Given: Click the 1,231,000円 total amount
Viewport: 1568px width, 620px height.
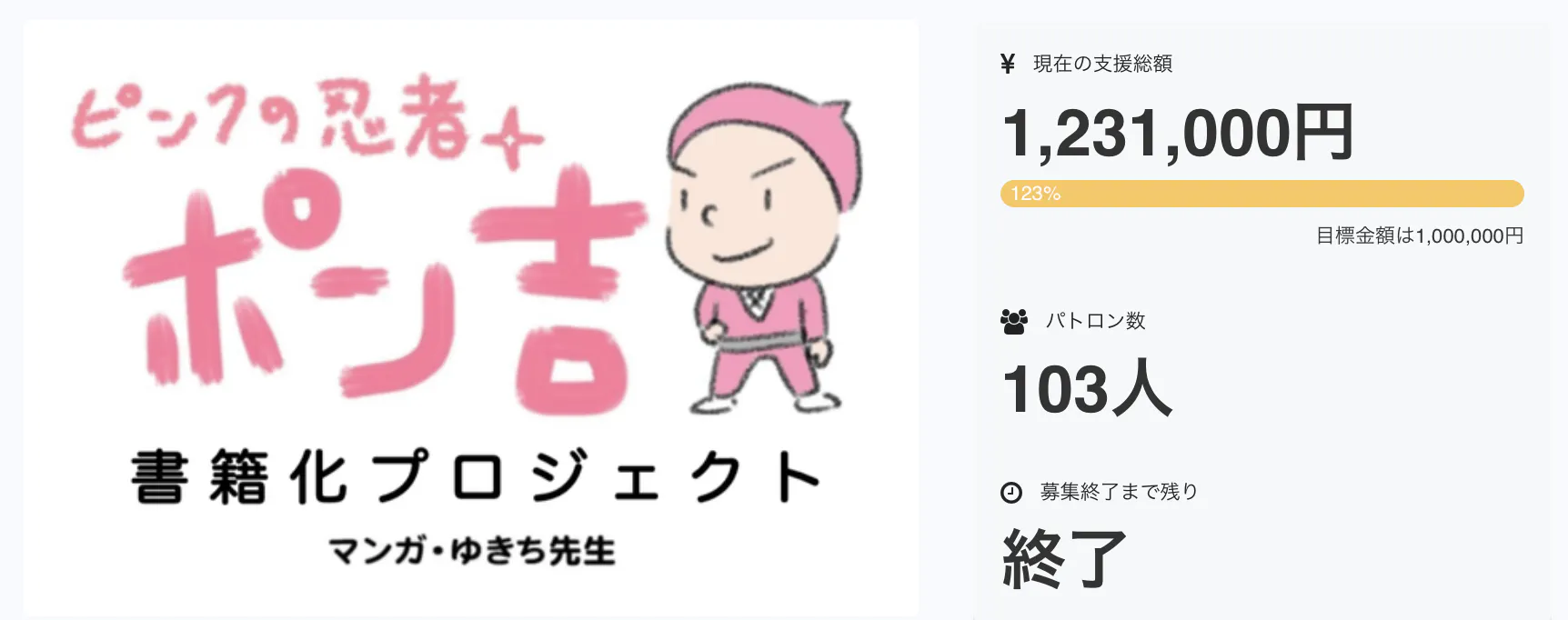Looking at the screenshot, I should [x=1177, y=134].
